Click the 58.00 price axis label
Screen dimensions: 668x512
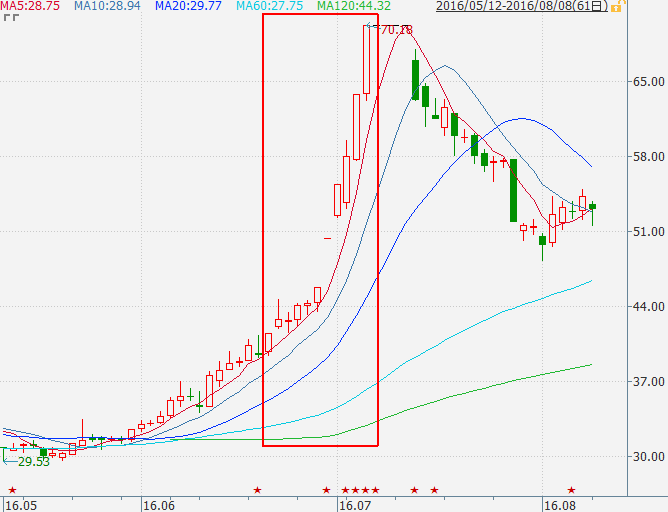[x=646, y=157]
